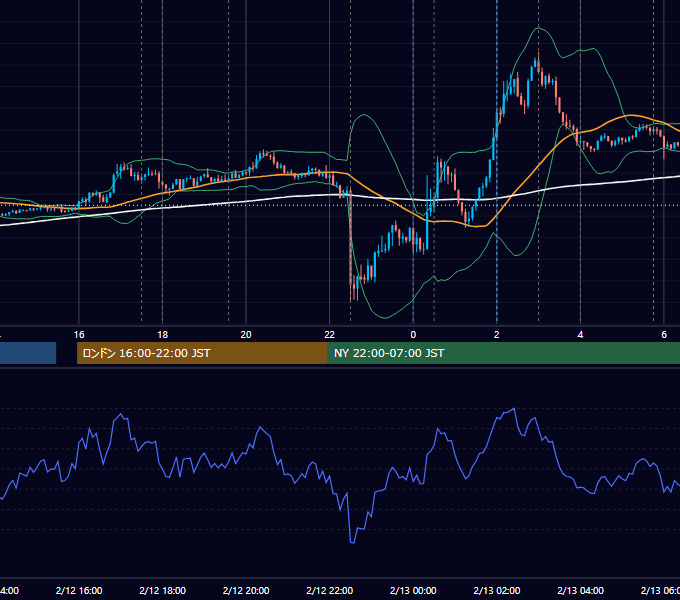The image size is (680, 600).
Task: Click the upper time axis label 4
Action: point(580,335)
